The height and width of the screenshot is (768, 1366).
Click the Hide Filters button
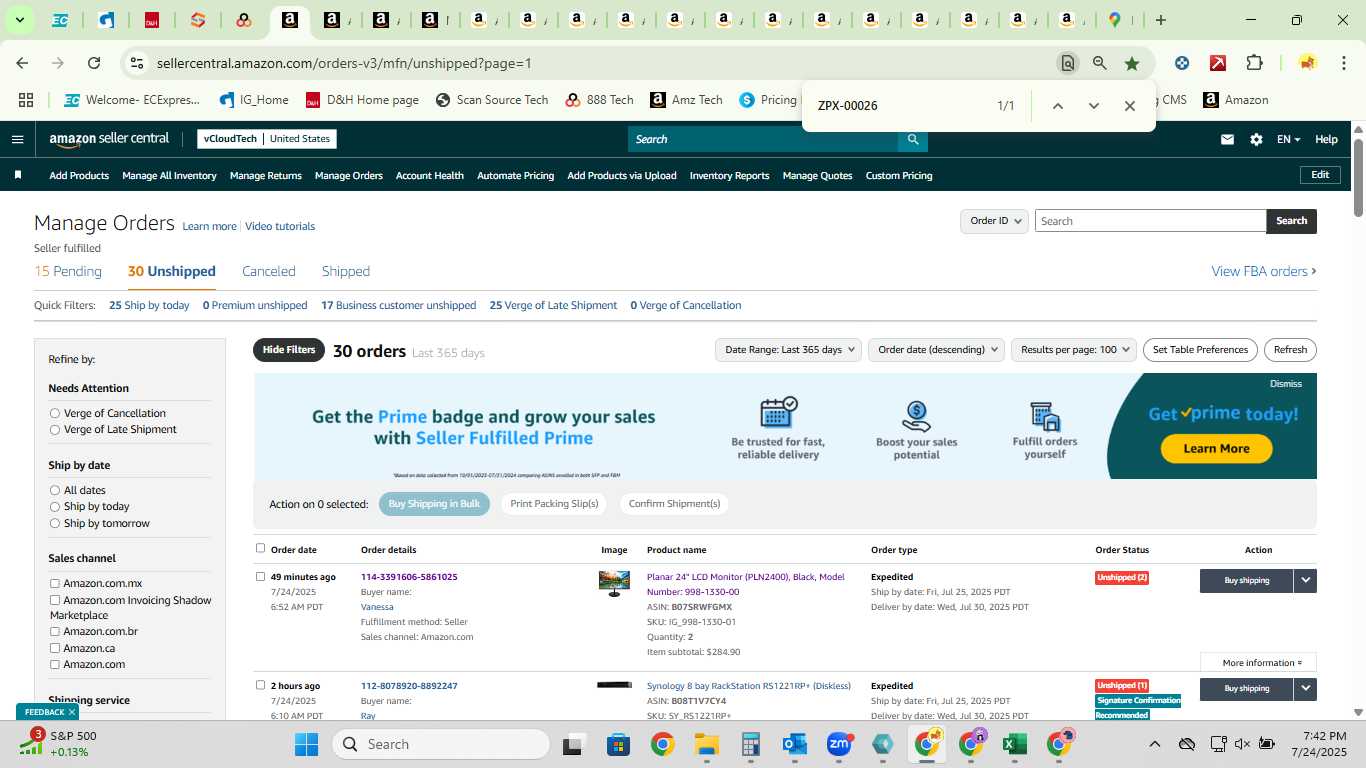click(x=289, y=350)
